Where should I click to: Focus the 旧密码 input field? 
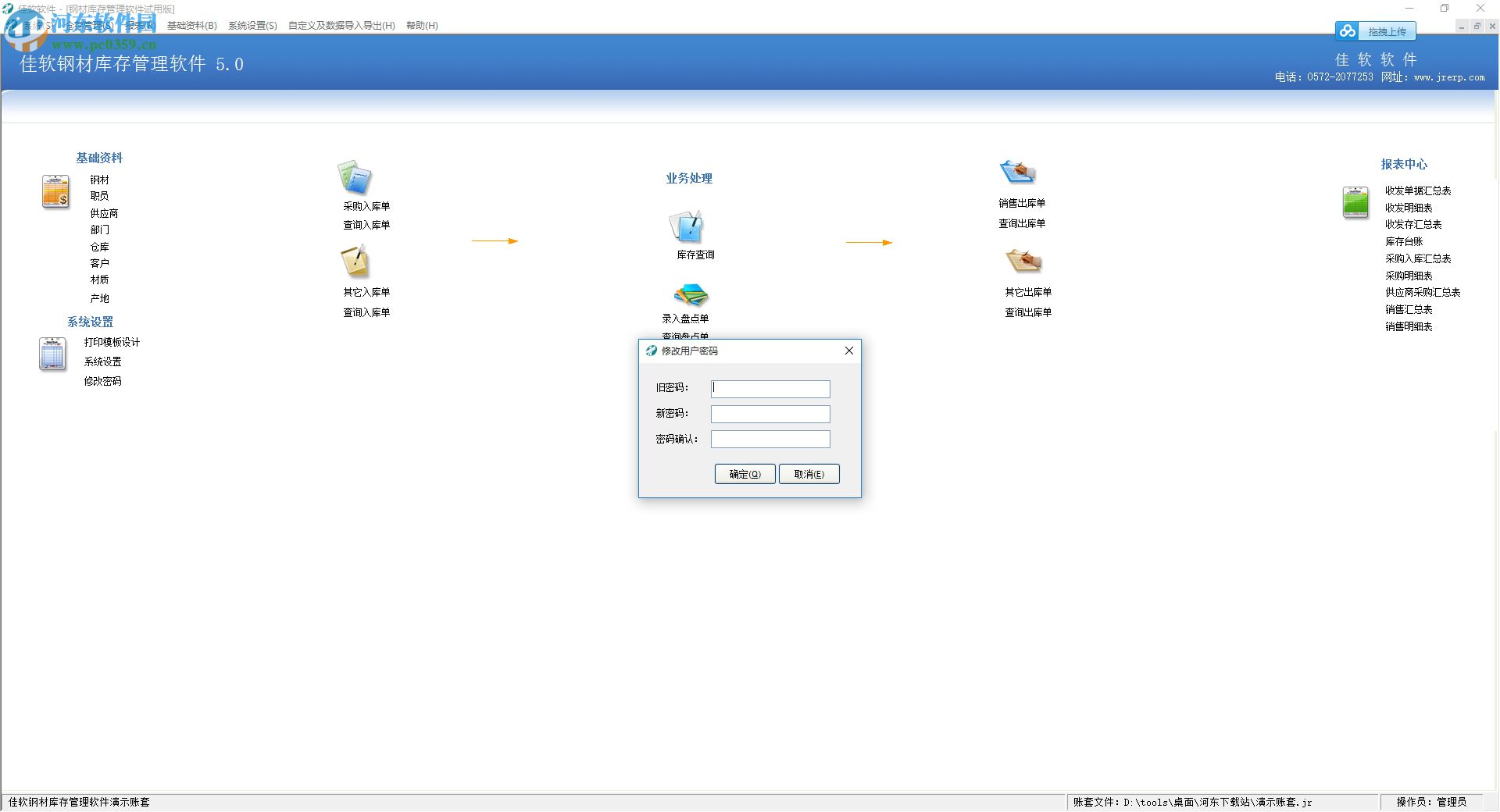click(770, 389)
